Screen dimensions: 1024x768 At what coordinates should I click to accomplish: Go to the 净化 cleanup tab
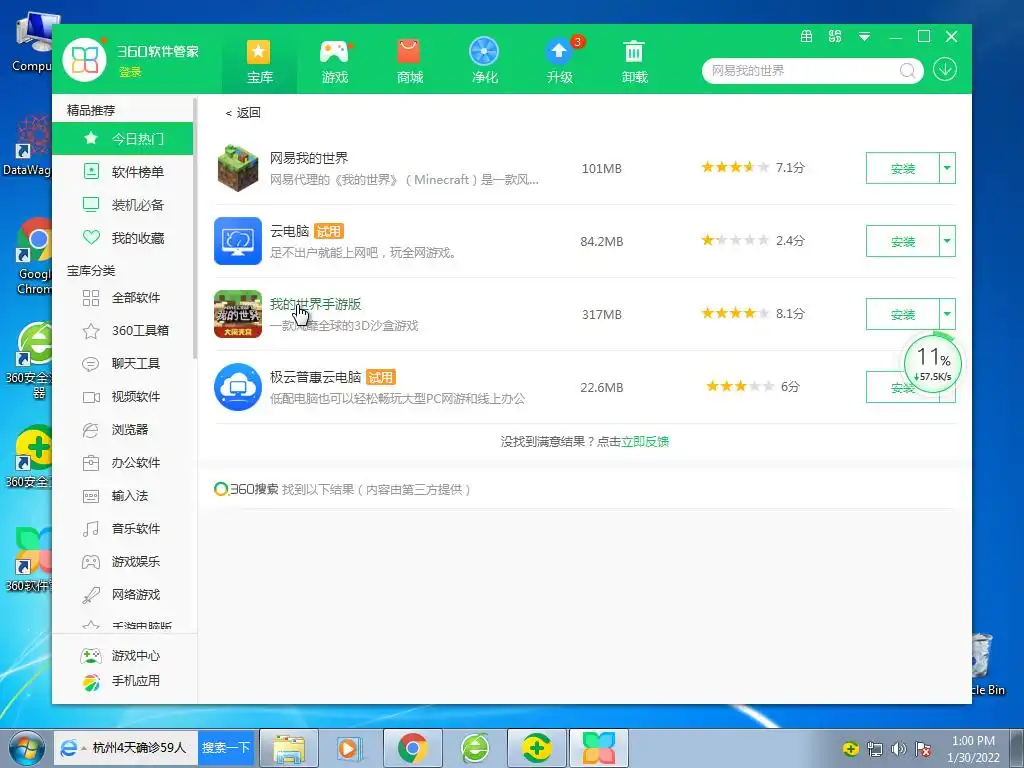[x=485, y=61]
